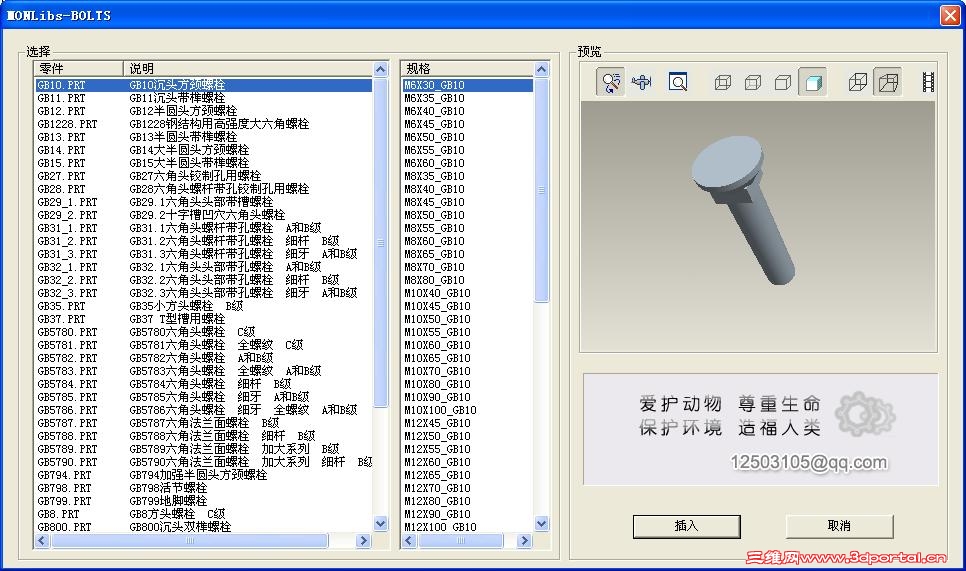This screenshot has height=571, width=966.
Task: Click the parts list scroll-down arrow
Action: point(380,524)
